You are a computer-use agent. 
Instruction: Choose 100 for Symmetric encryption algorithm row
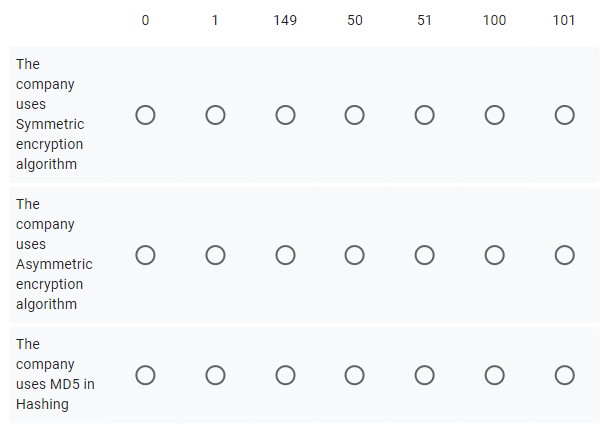click(494, 115)
